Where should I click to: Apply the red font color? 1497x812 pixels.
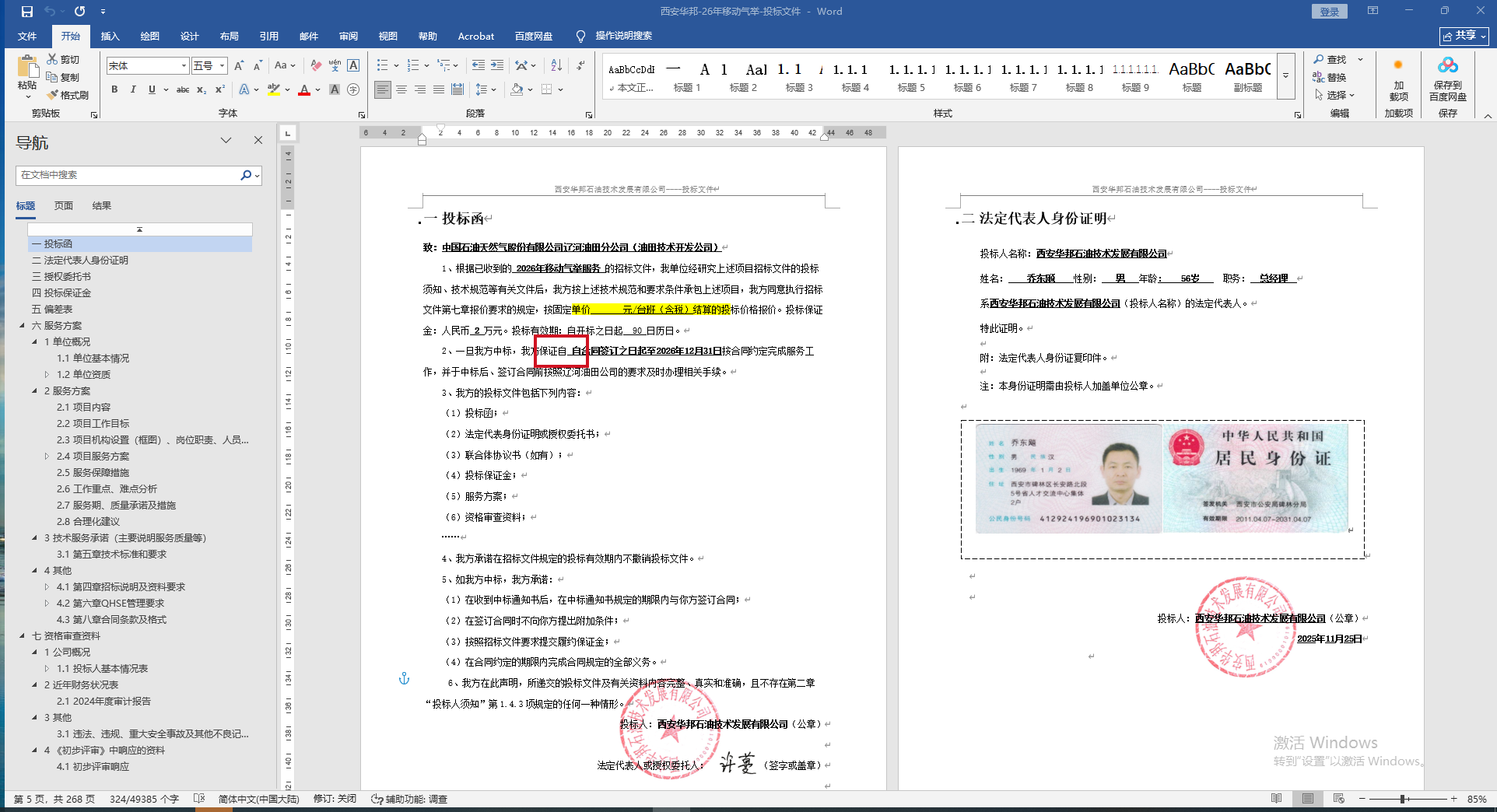(x=304, y=89)
